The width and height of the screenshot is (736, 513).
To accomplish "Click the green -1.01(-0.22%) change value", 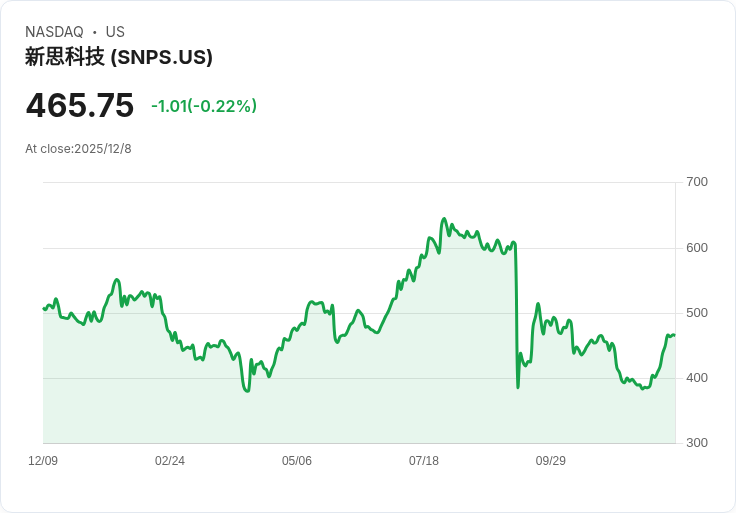I will tap(204, 106).
